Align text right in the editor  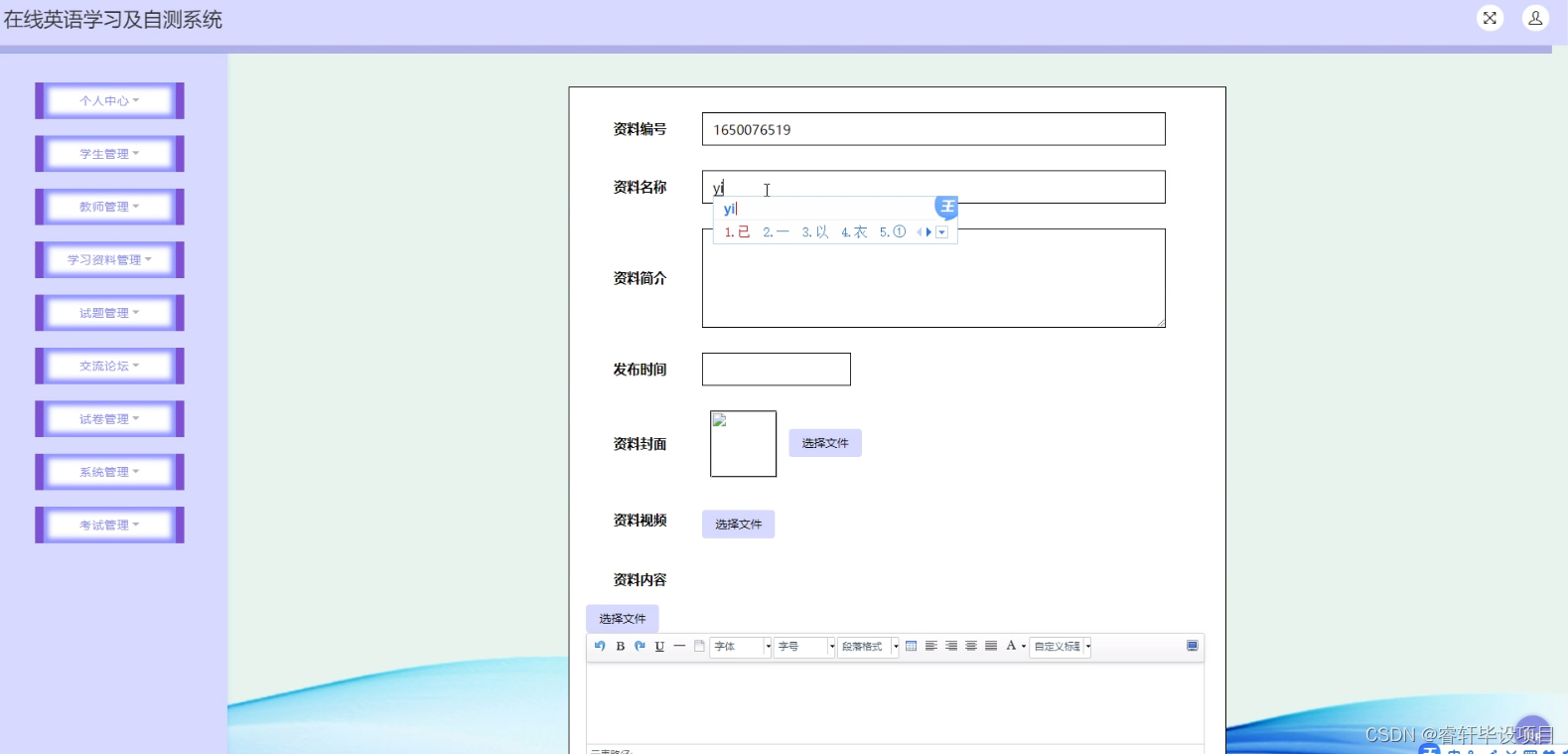pyautogui.click(x=951, y=646)
